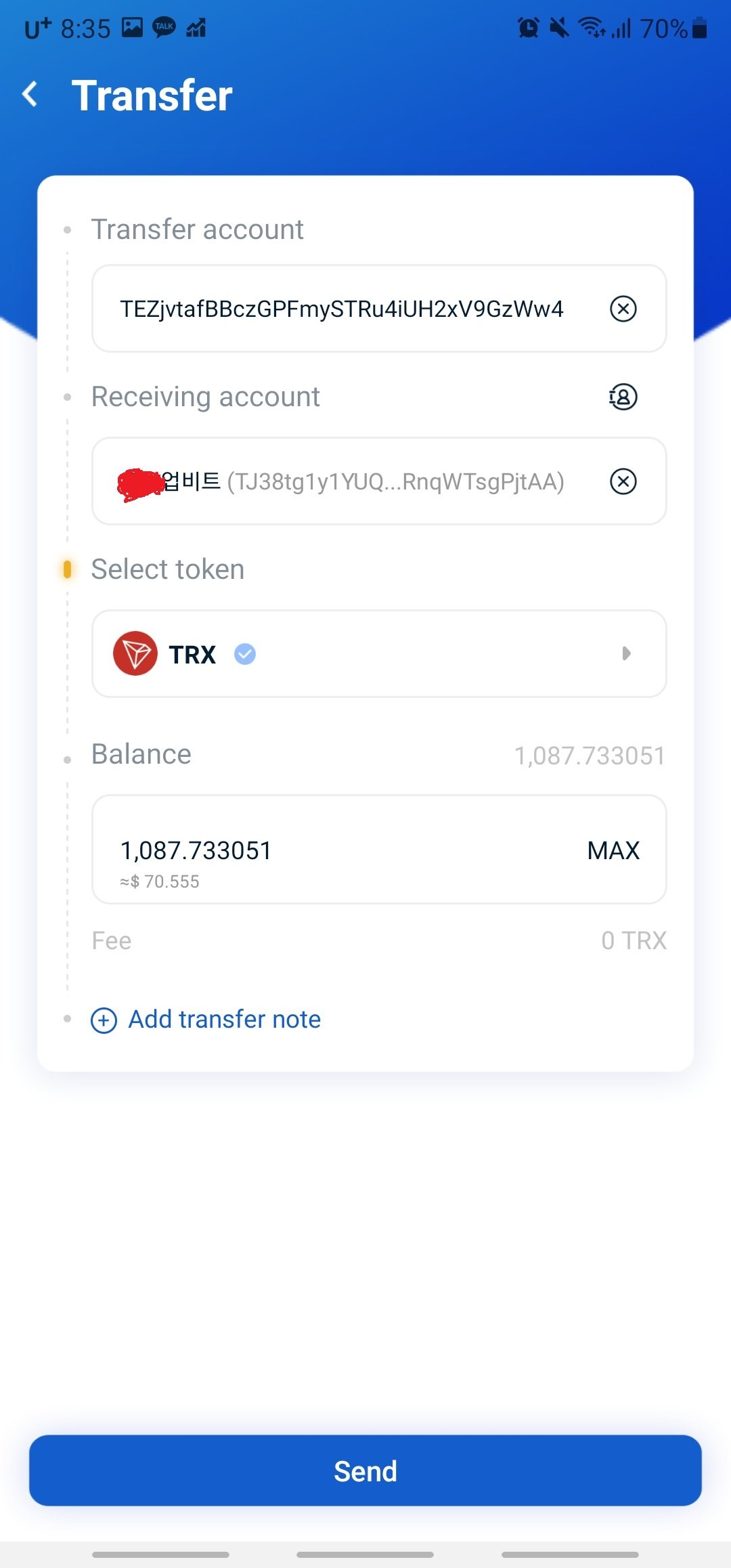Tap the amount field showing 1,087.733051

[x=197, y=850]
